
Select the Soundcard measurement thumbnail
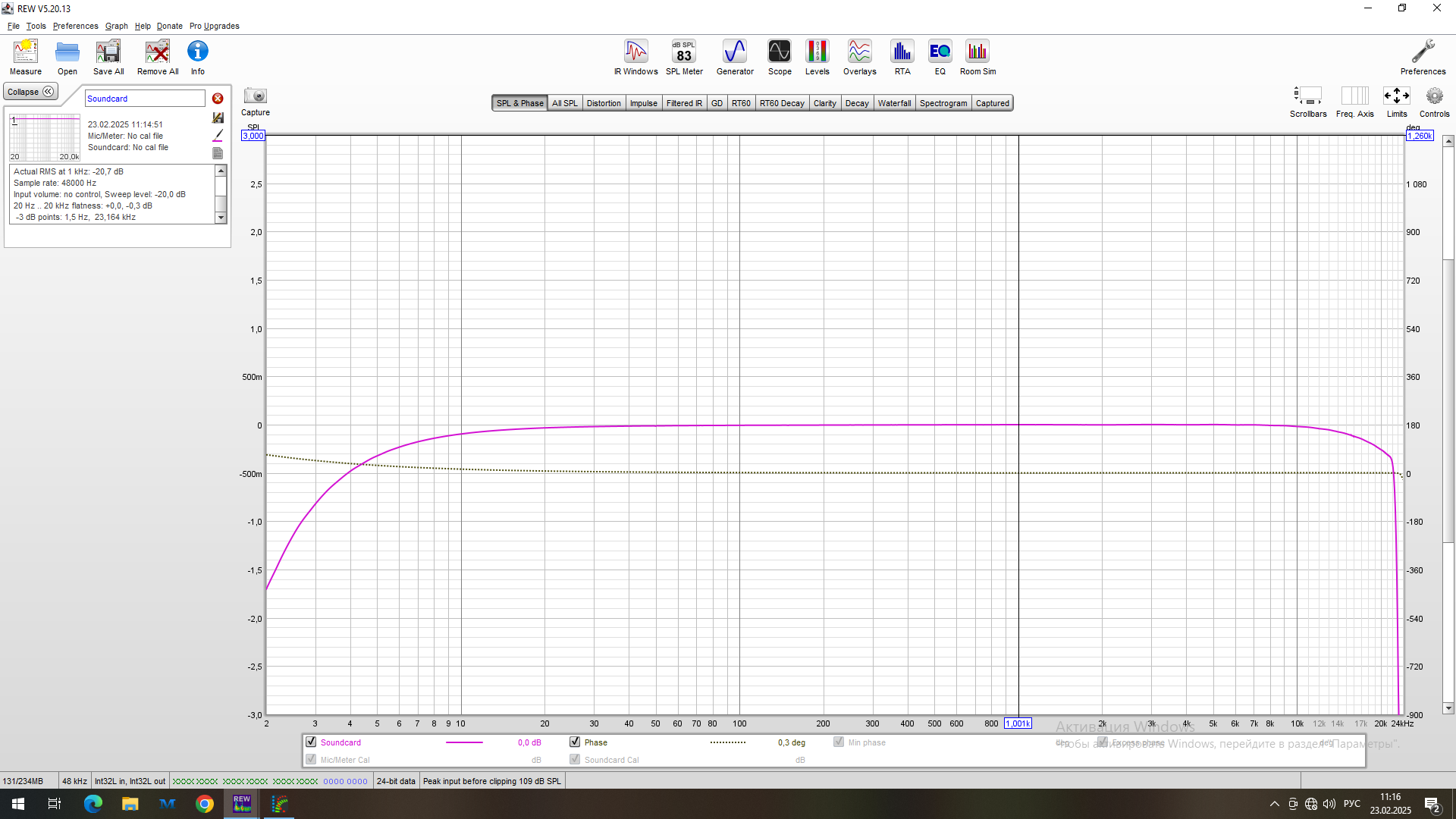45,137
